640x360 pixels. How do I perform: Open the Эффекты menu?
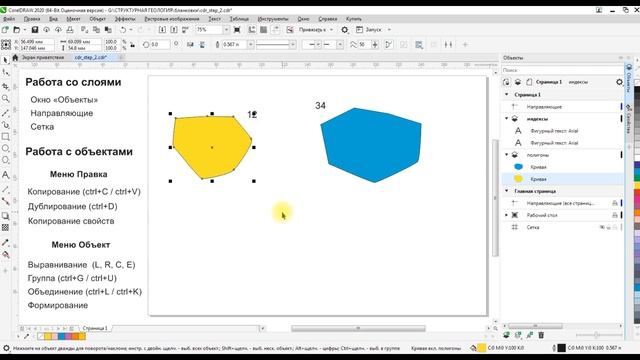pyautogui.click(x=125, y=19)
